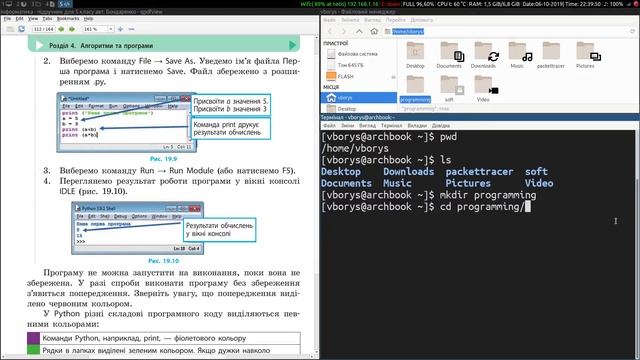This screenshot has height=360, width=640.
Task: Open the Вкладки menu in terminal
Action: [417, 126]
